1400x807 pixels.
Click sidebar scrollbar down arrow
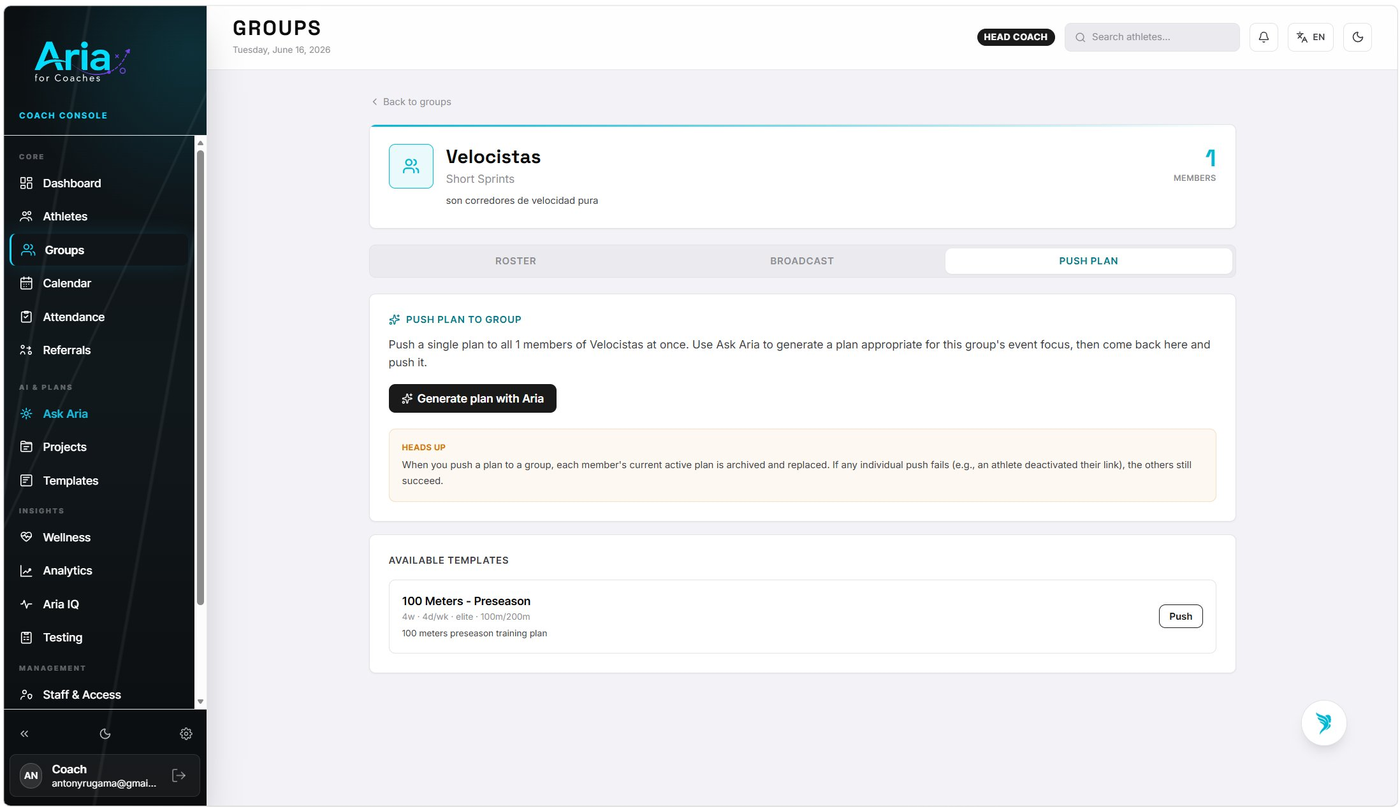pyautogui.click(x=200, y=702)
